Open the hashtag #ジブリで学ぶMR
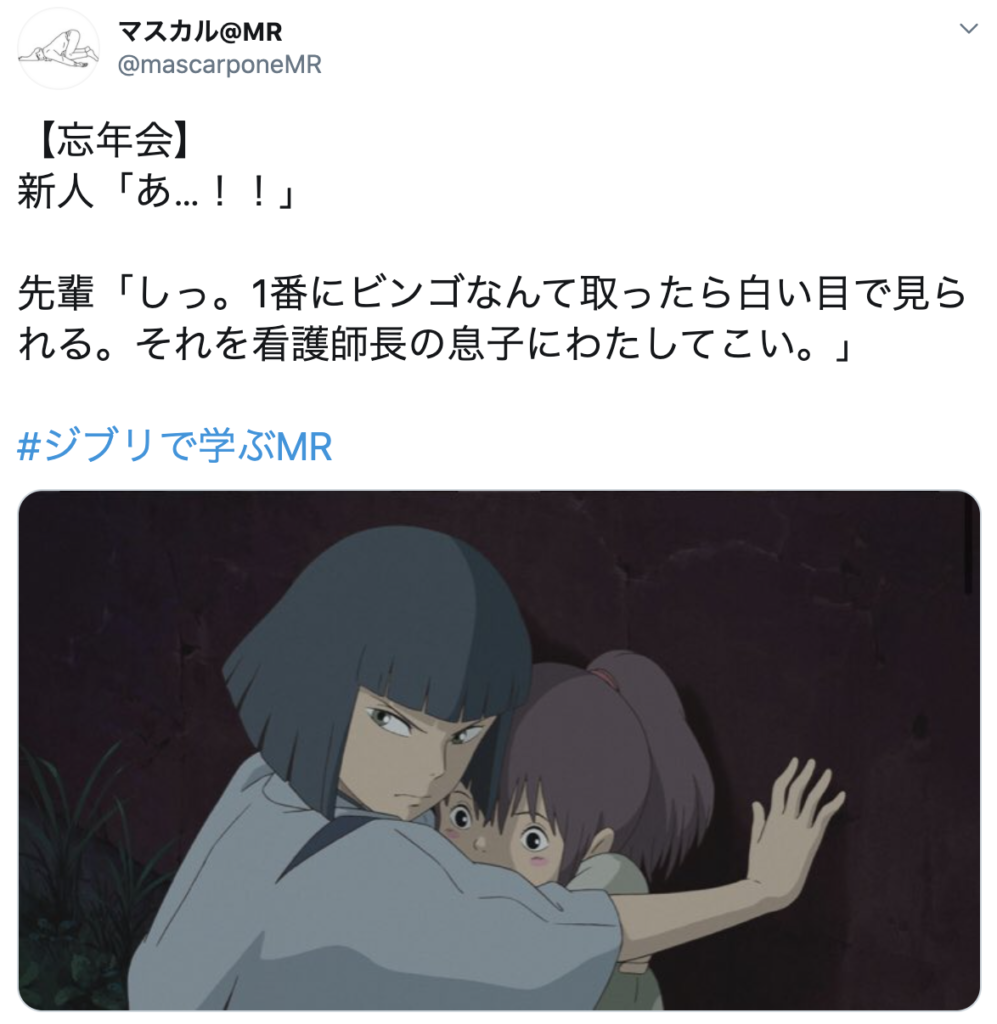The image size is (997, 1024). (174, 447)
